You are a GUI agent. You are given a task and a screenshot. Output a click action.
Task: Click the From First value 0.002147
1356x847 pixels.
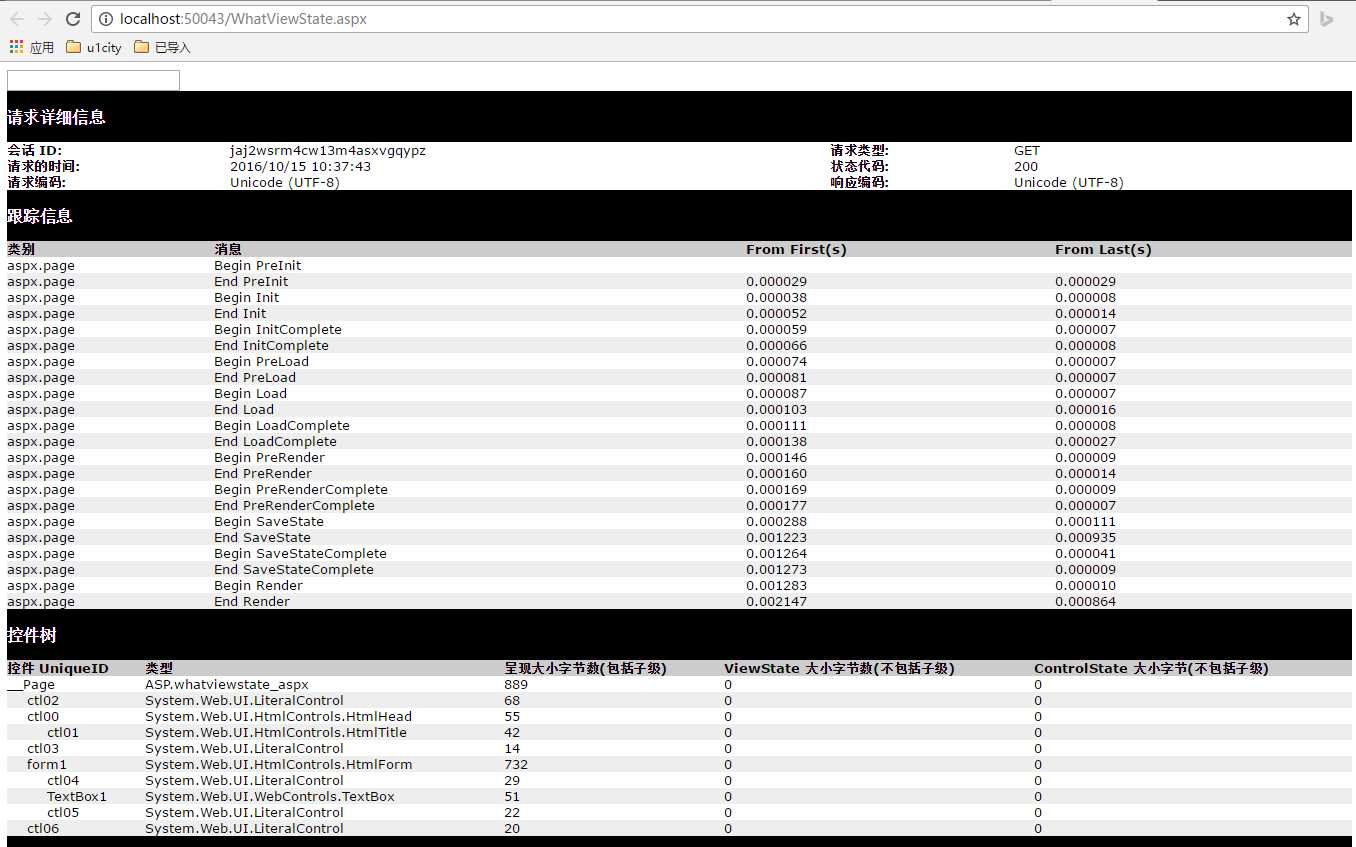(x=776, y=601)
